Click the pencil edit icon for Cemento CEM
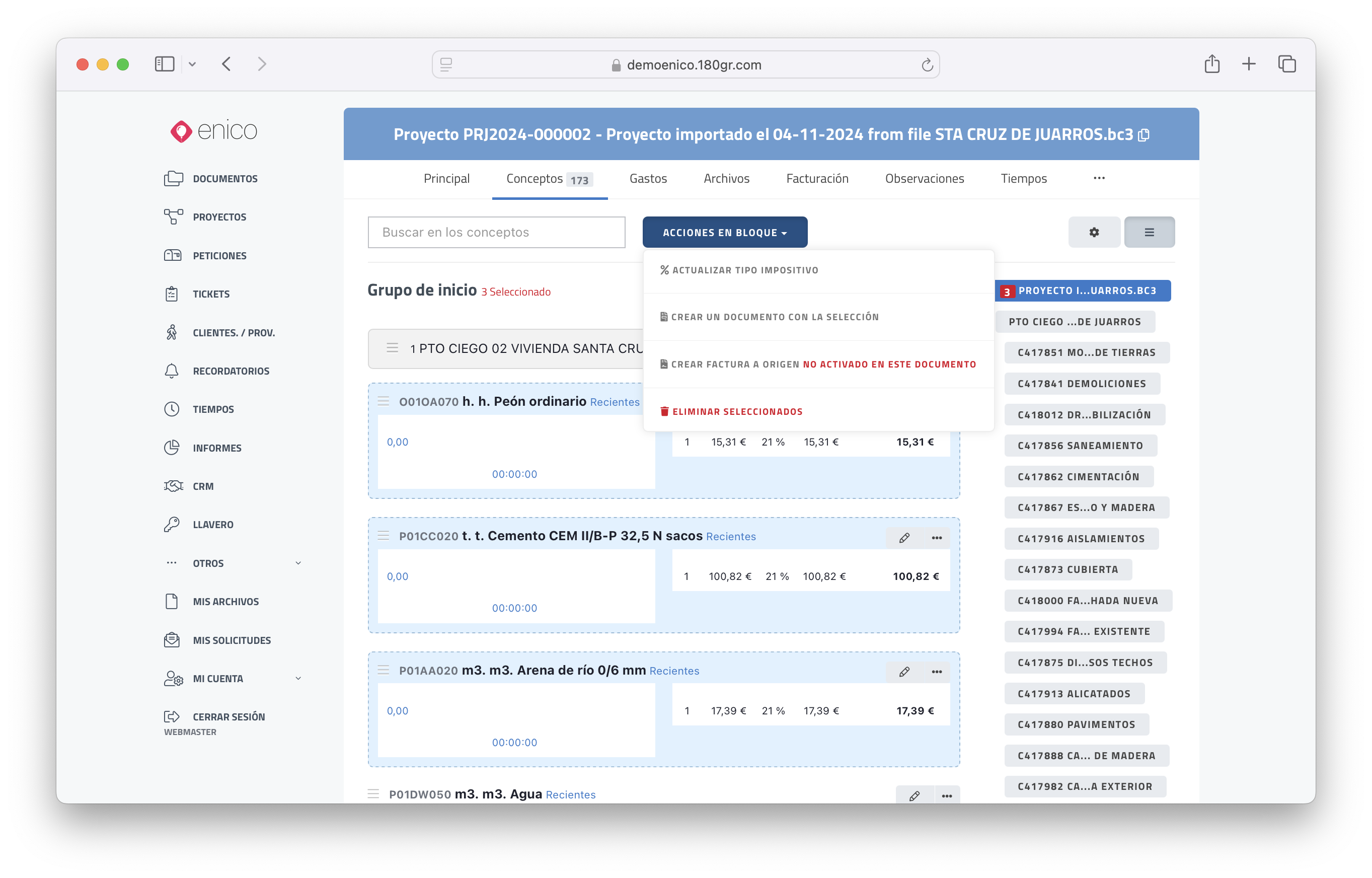This screenshot has height=878, width=1372. click(904, 538)
